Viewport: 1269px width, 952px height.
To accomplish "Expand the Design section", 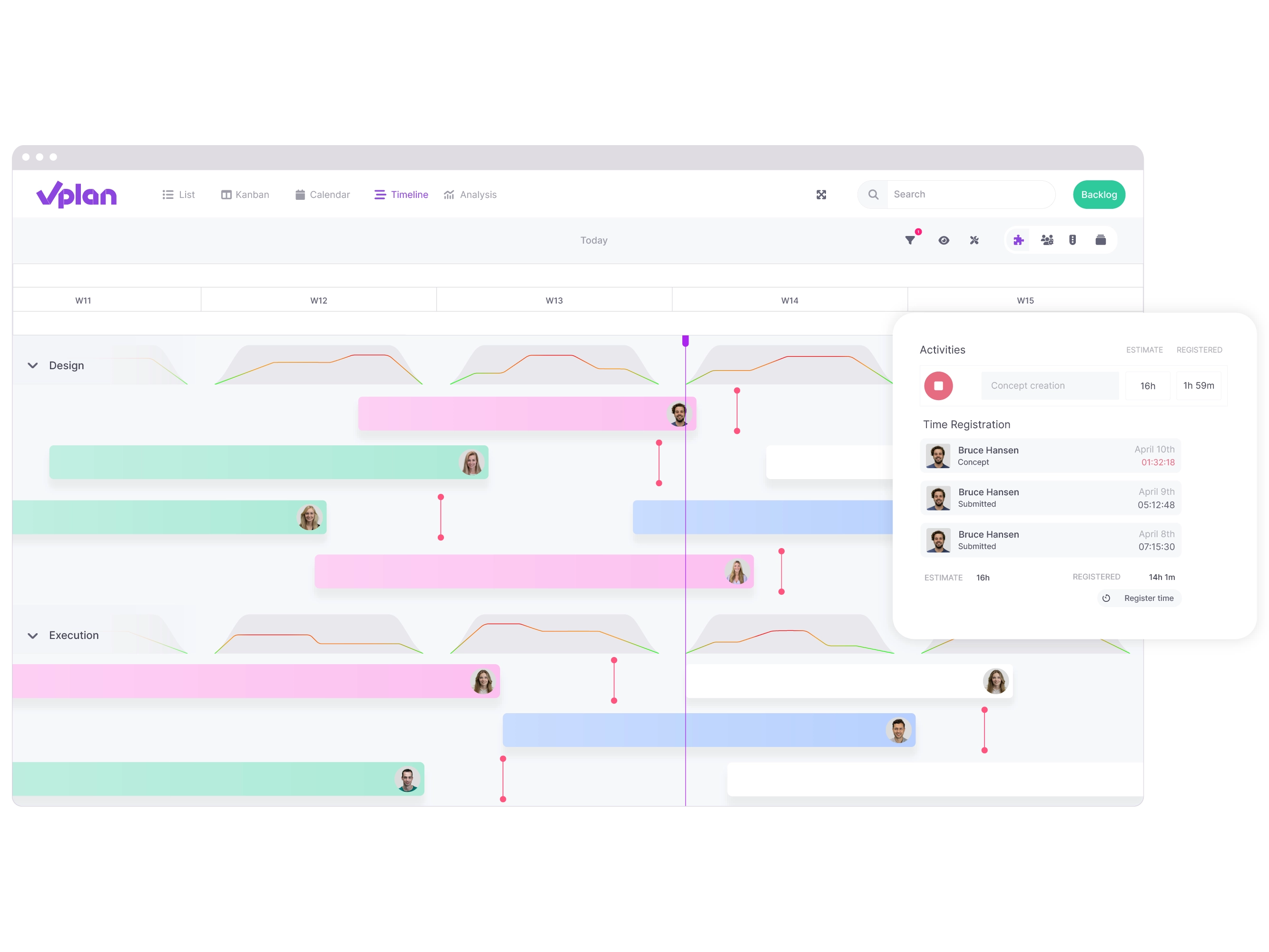I will click(x=33, y=365).
